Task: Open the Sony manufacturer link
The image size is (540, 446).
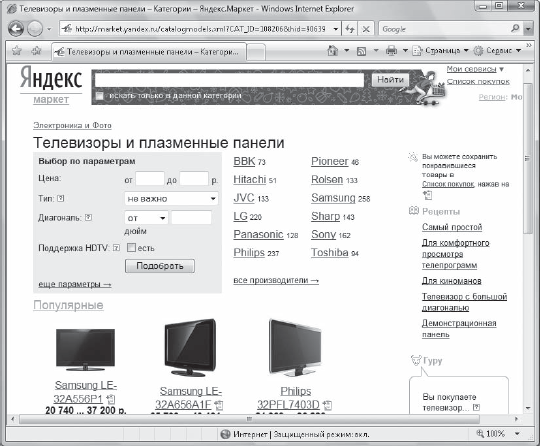Action: point(323,234)
